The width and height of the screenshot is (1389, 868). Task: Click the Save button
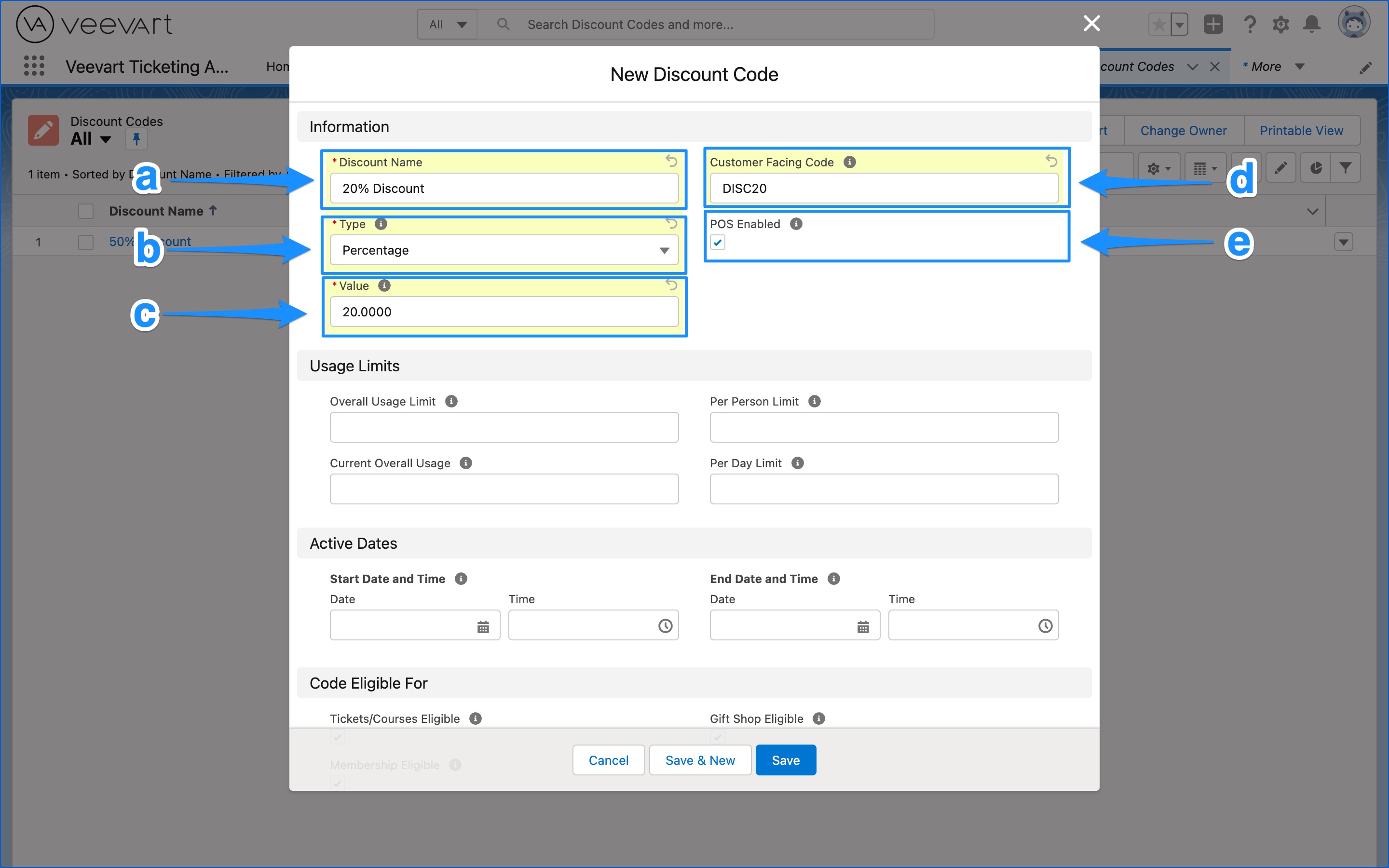click(785, 760)
